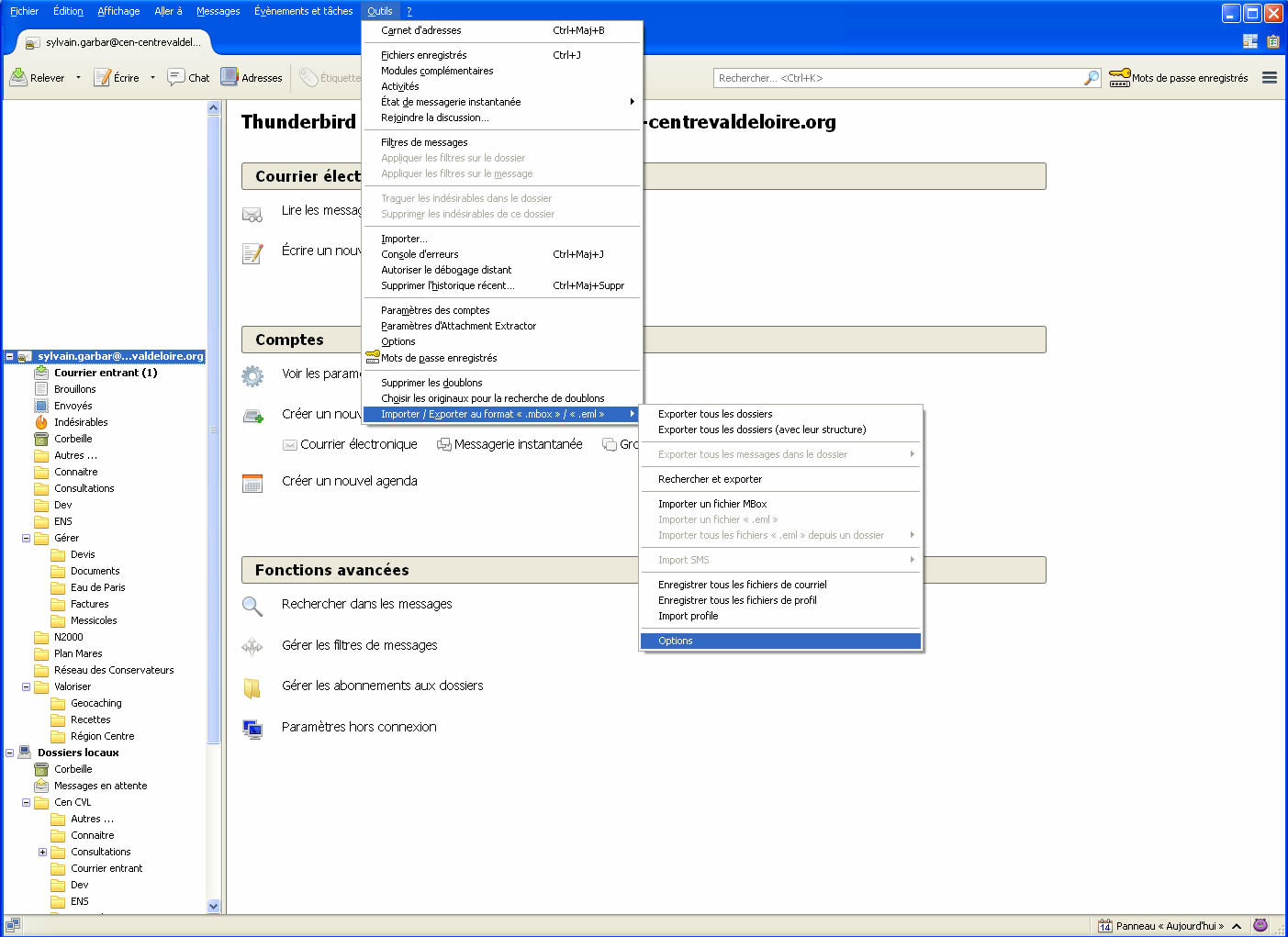
Task: Open the hamburger application menu icon
Action: 1269,78
